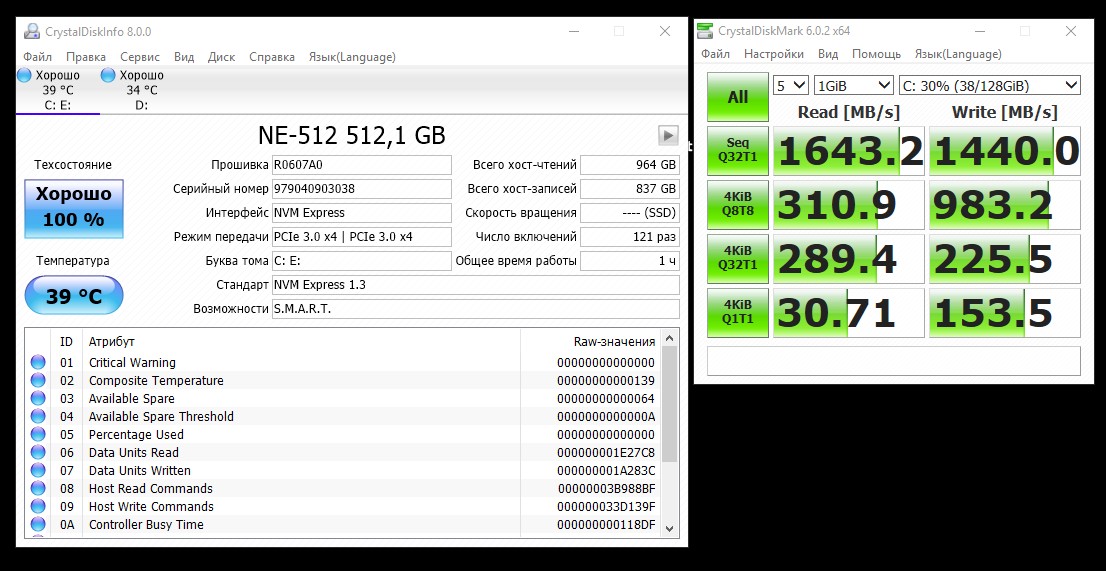
Task: Click the Controller Busy Time raw value
Action: pos(606,524)
